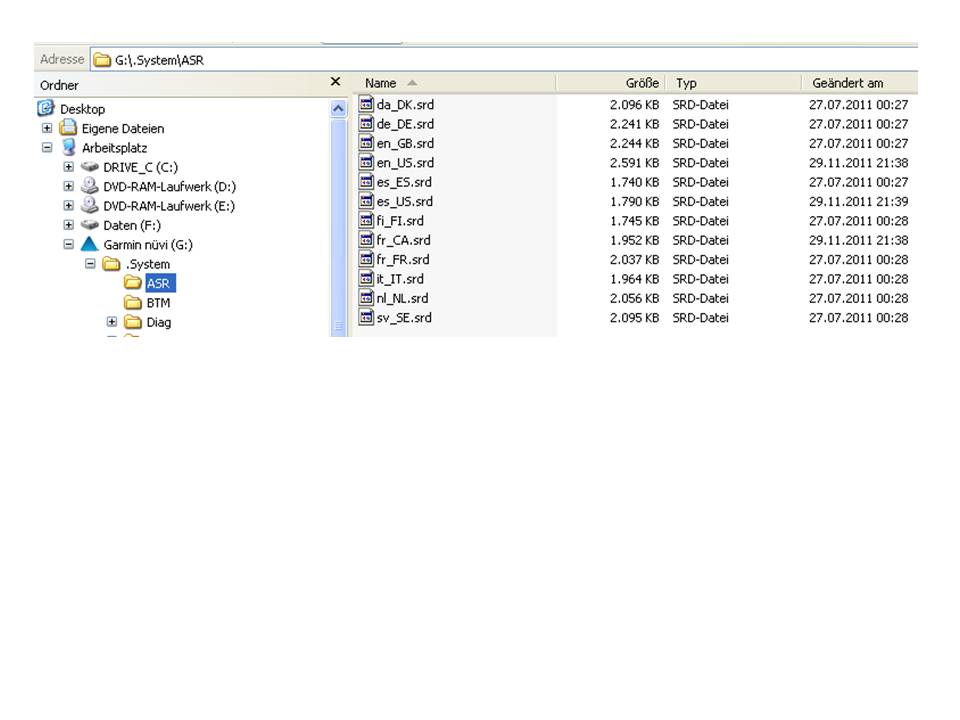Close the Ordner folder pane

click(x=335, y=81)
